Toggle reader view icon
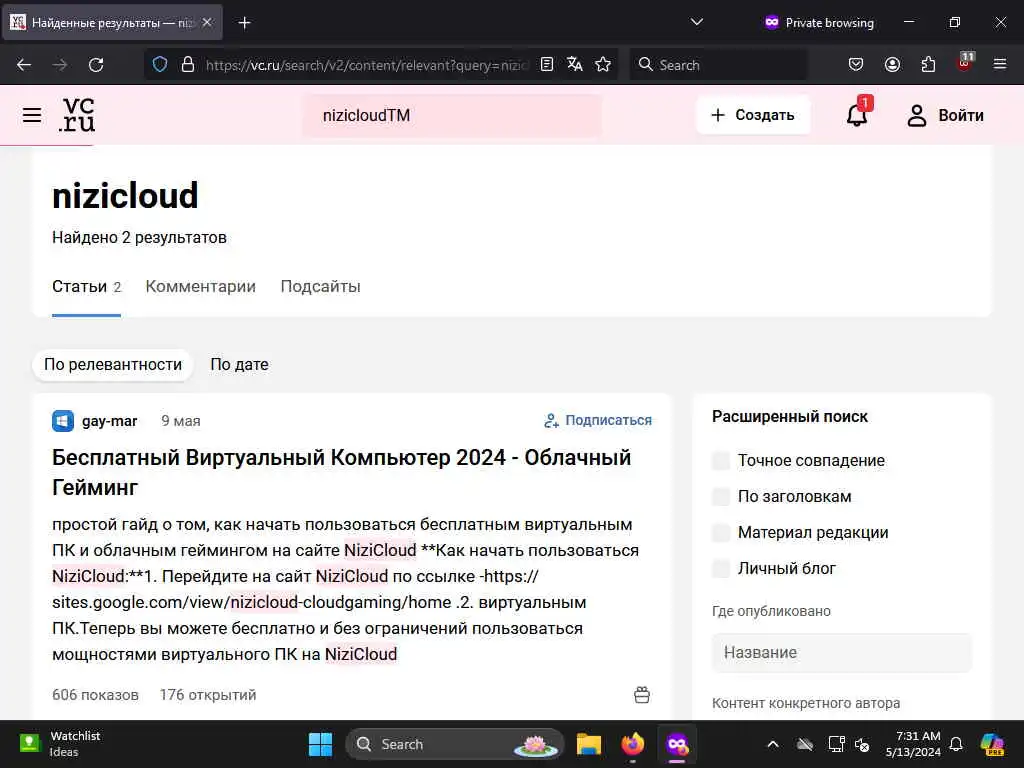The width and height of the screenshot is (1024, 768). 547,65
